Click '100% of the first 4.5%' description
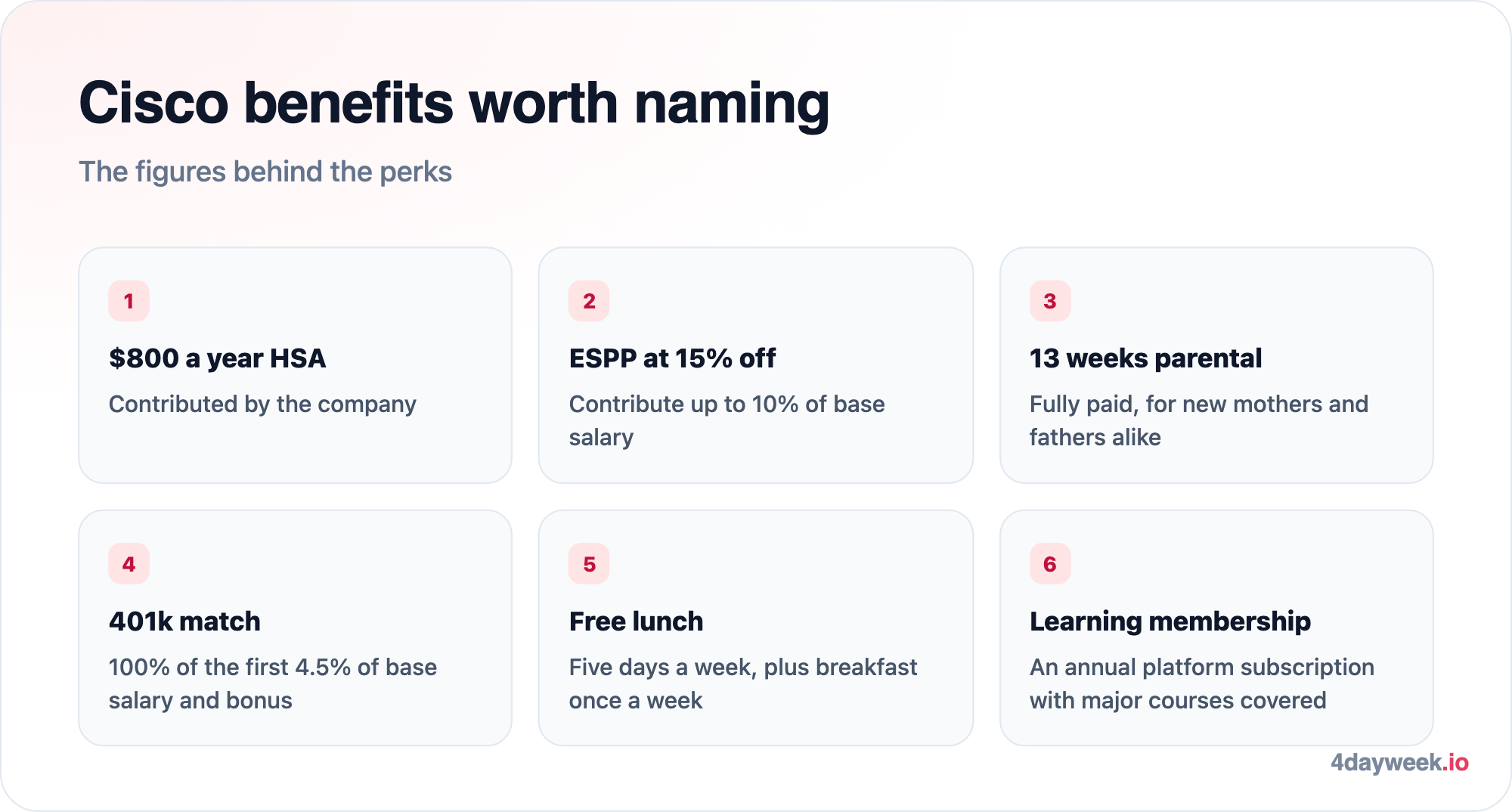 pos(272,683)
